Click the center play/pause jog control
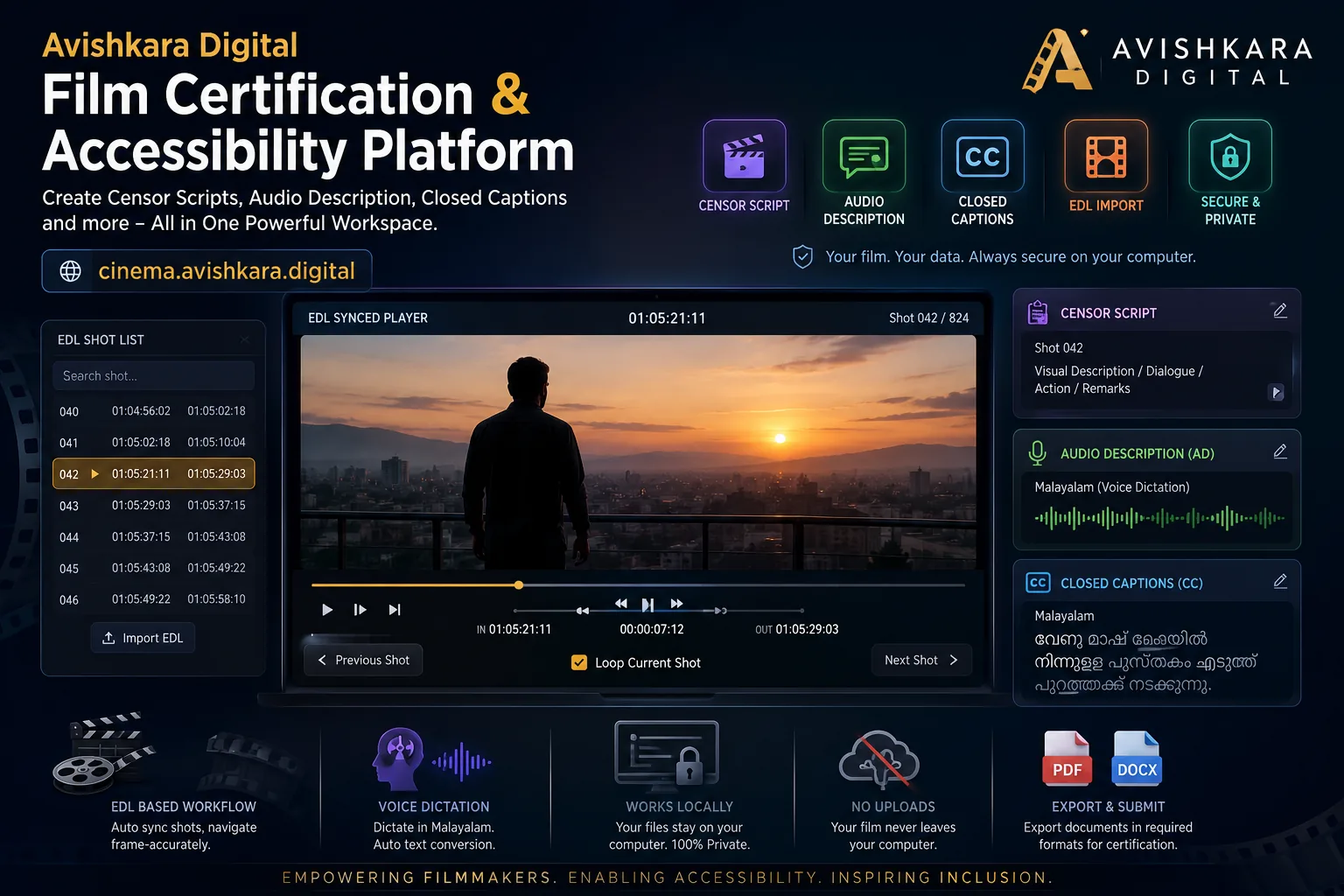Viewport: 1344px width, 896px height. point(647,605)
